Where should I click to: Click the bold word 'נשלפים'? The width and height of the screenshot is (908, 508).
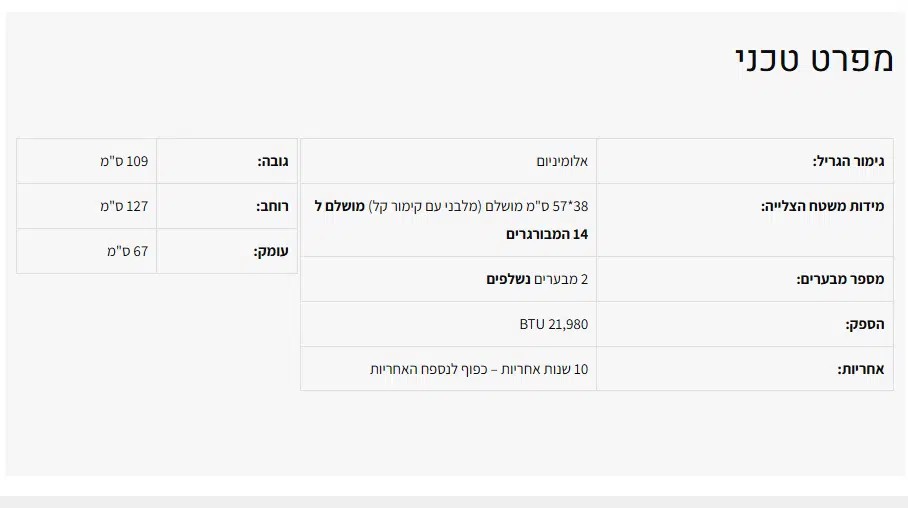click(x=508, y=279)
